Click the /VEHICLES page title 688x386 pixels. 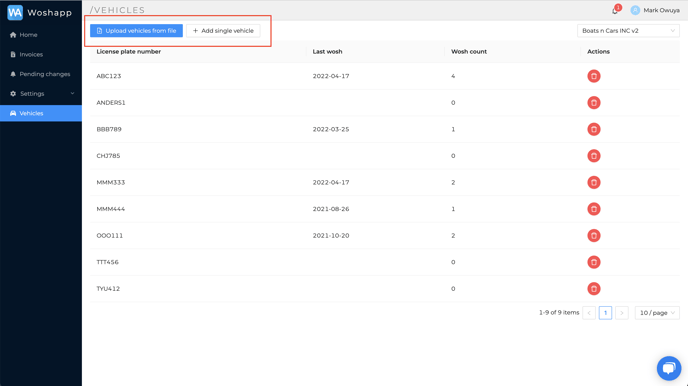point(117,10)
